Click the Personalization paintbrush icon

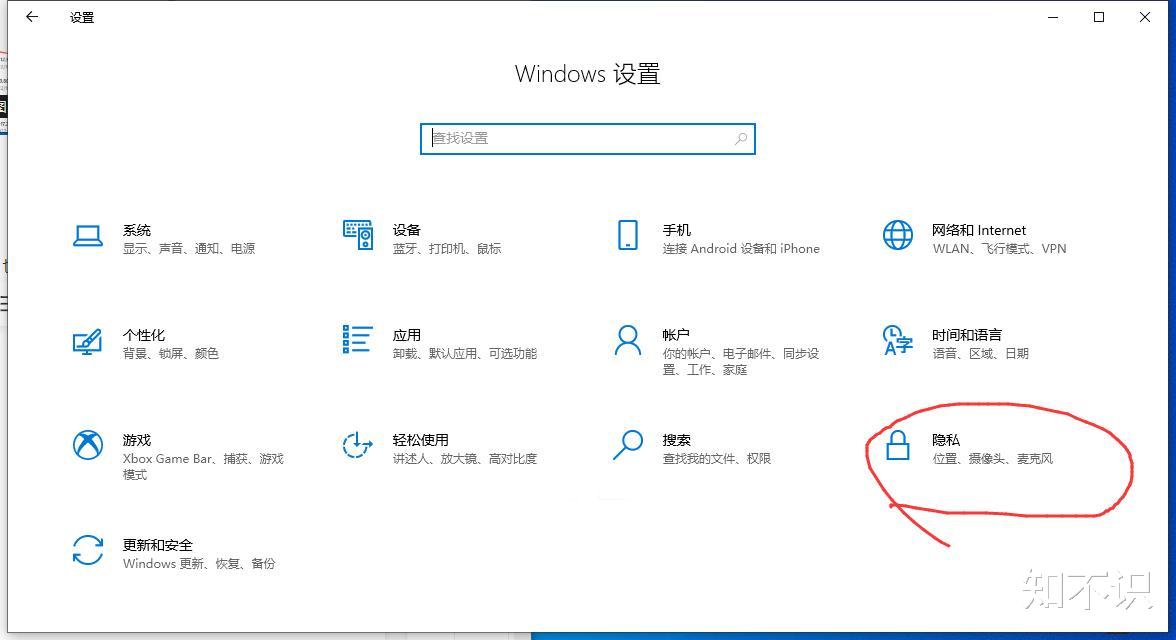[88, 342]
